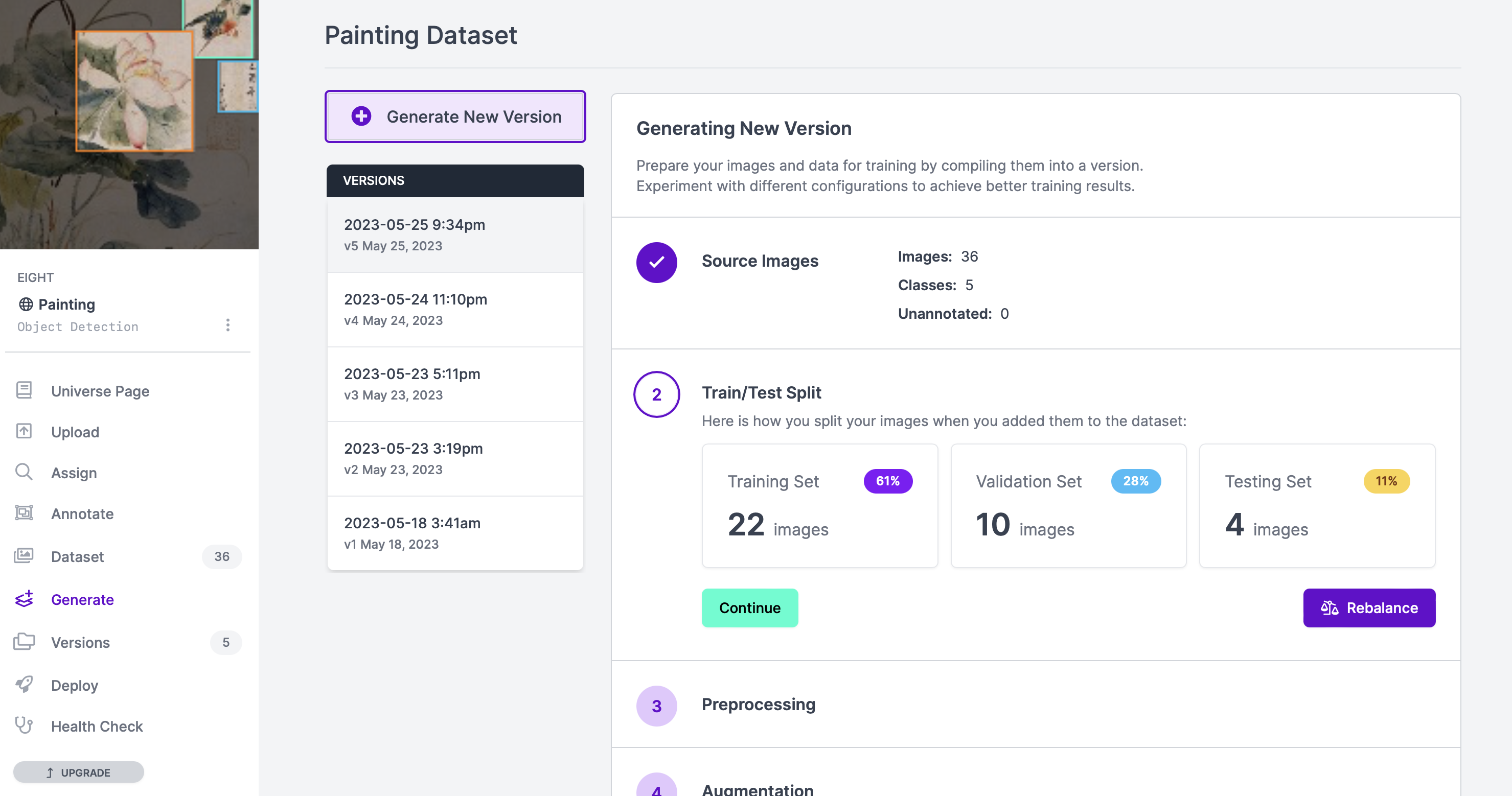This screenshot has height=796, width=1512.
Task: Click the 61% Training Set badge
Action: coord(887,481)
